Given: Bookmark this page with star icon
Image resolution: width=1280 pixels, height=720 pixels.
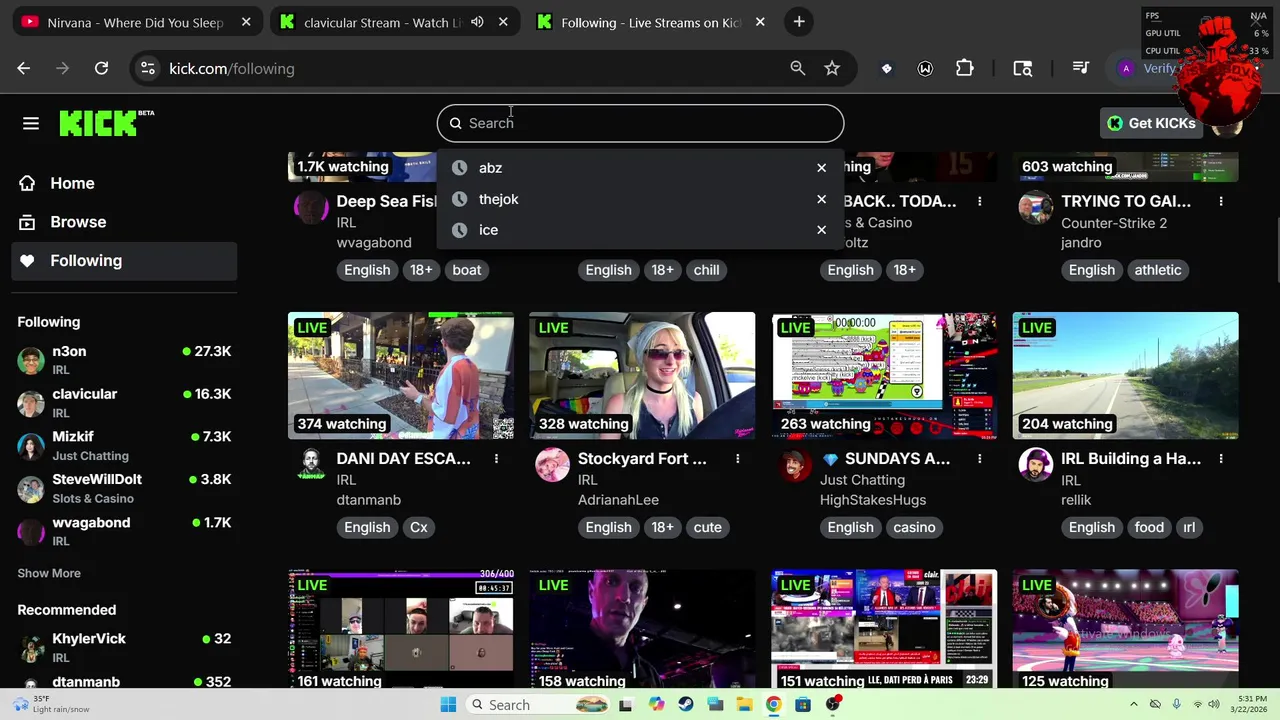Looking at the screenshot, I should pyautogui.click(x=832, y=68).
